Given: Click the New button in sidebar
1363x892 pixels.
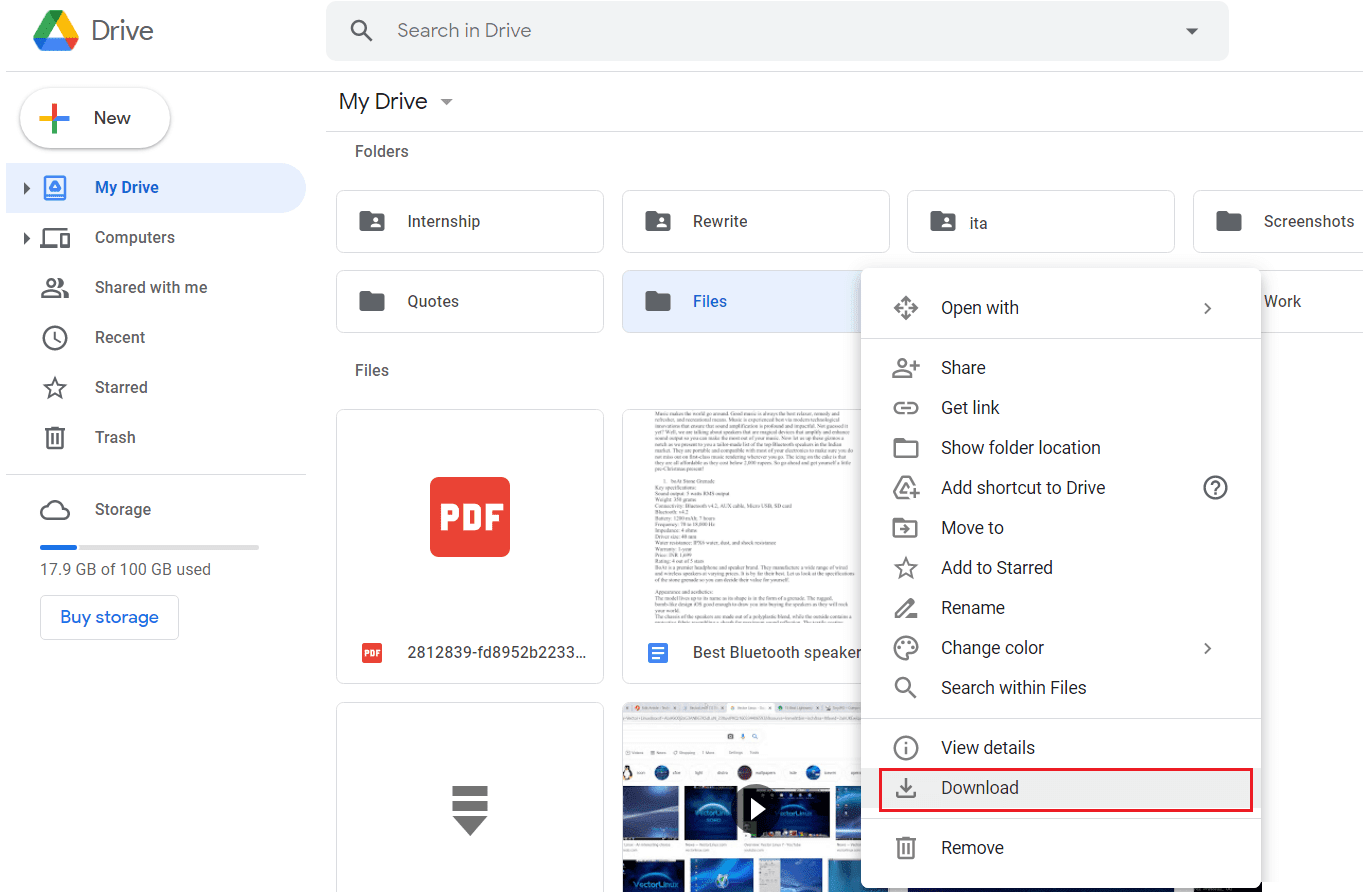Looking at the screenshot, I should [94, 117].
